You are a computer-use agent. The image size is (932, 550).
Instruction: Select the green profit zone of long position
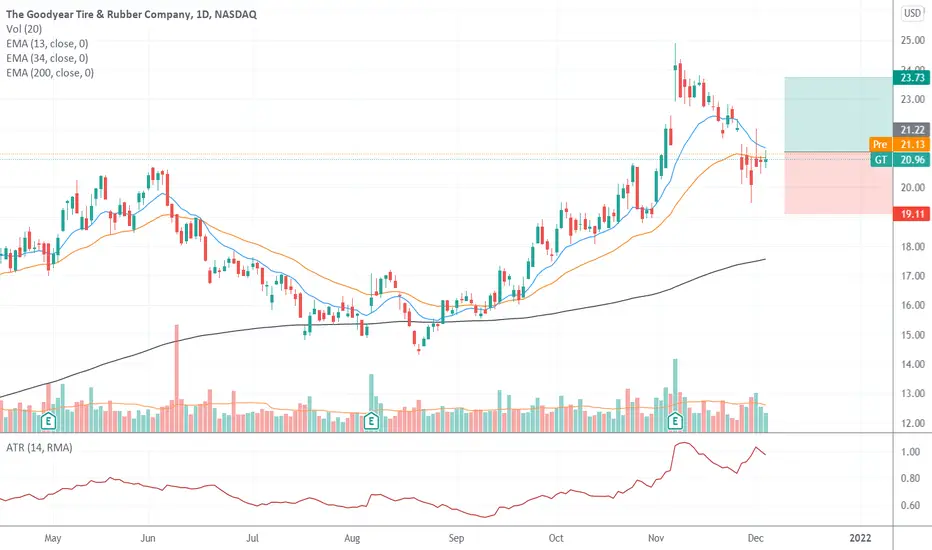tap(838, 114)
